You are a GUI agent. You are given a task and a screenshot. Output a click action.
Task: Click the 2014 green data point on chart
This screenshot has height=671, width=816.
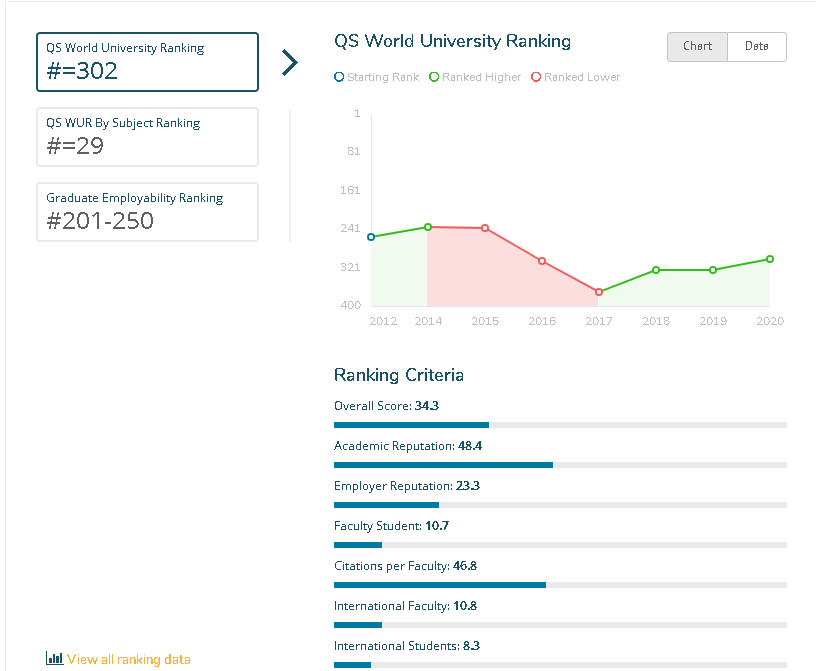click(428, 227)
